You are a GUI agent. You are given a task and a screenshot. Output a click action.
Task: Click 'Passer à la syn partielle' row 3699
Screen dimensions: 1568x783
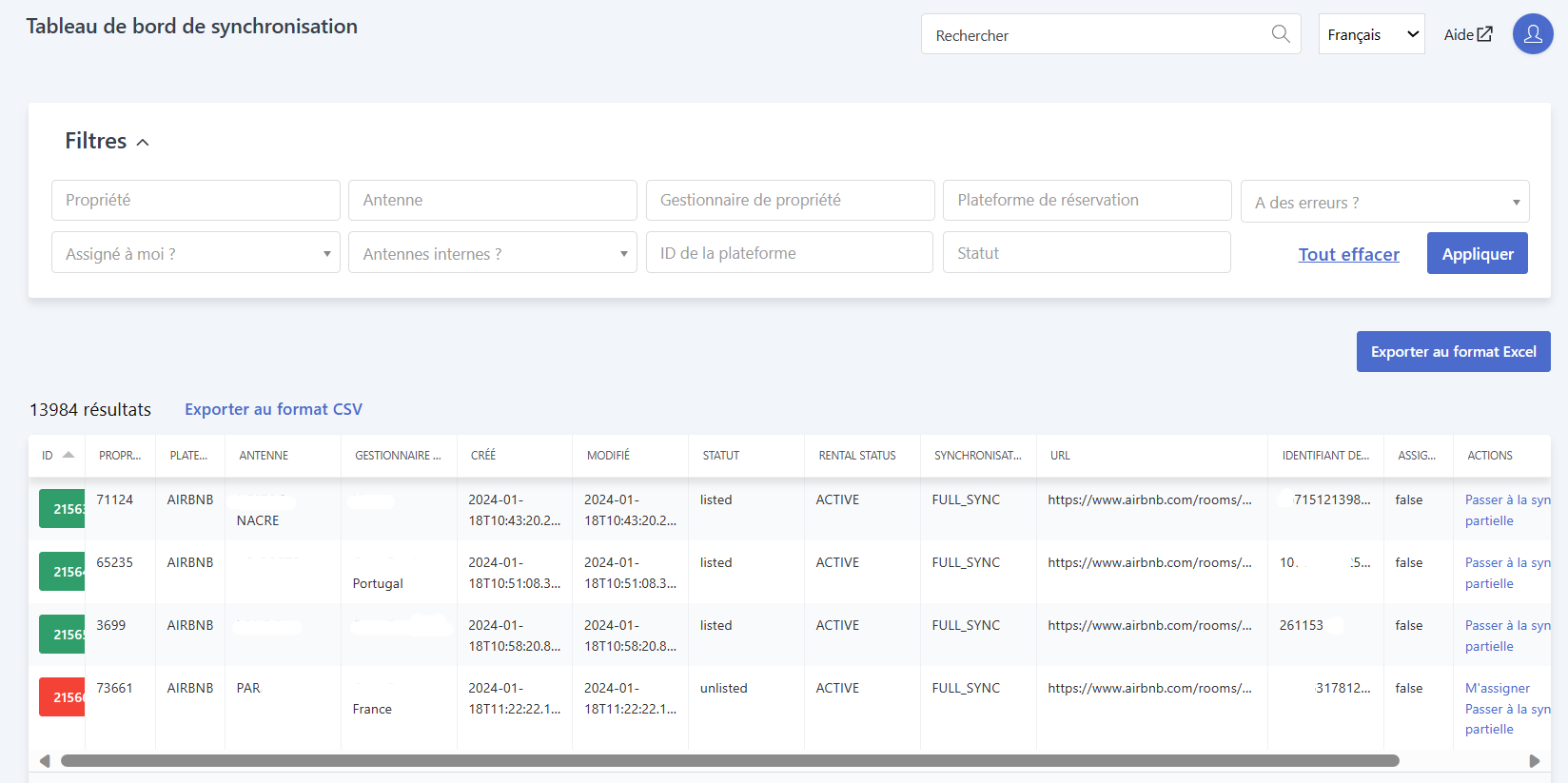tap(1507, 636)
